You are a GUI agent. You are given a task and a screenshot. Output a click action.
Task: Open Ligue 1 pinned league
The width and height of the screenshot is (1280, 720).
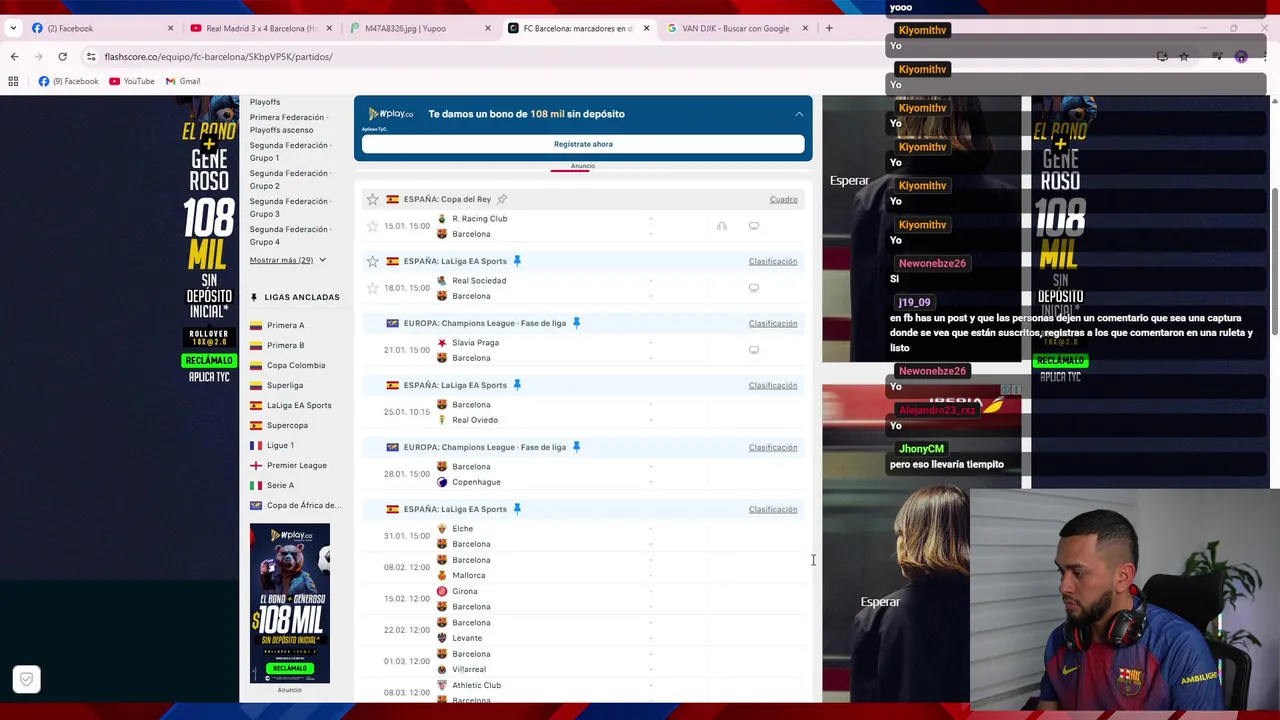[x=280, y=445]
